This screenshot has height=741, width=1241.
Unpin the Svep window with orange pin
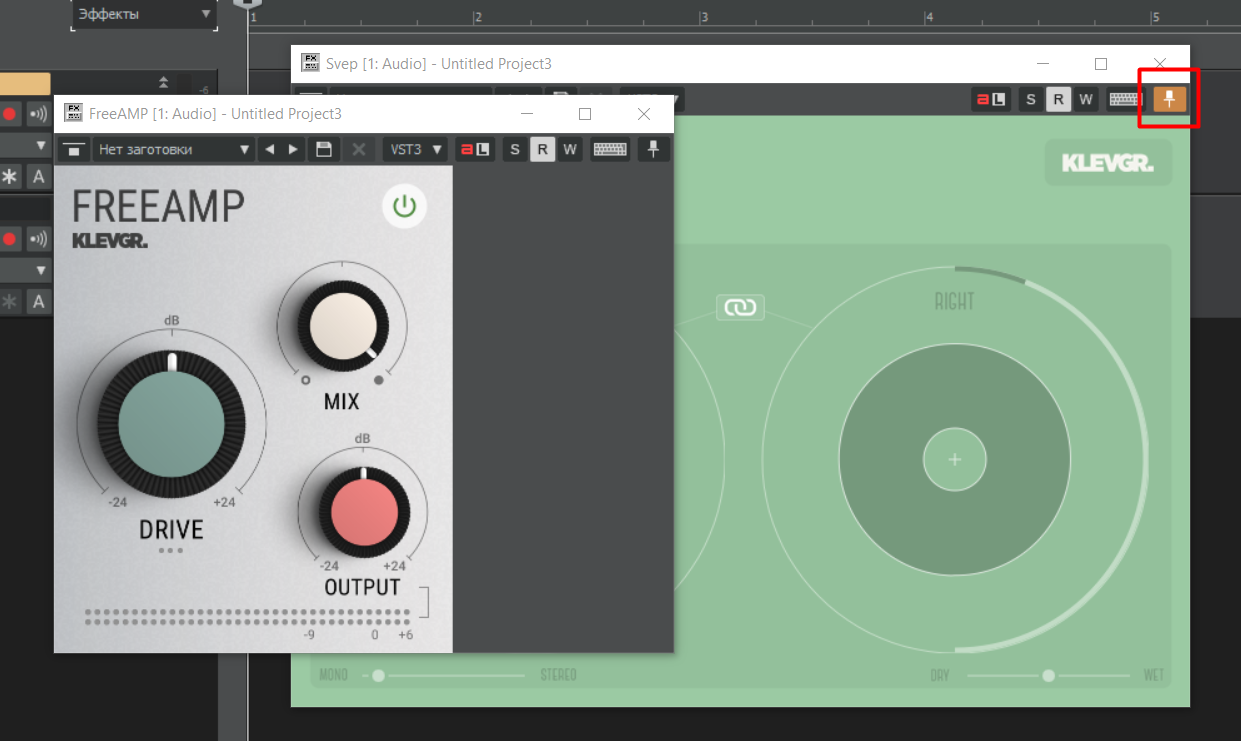[1170, 99]
